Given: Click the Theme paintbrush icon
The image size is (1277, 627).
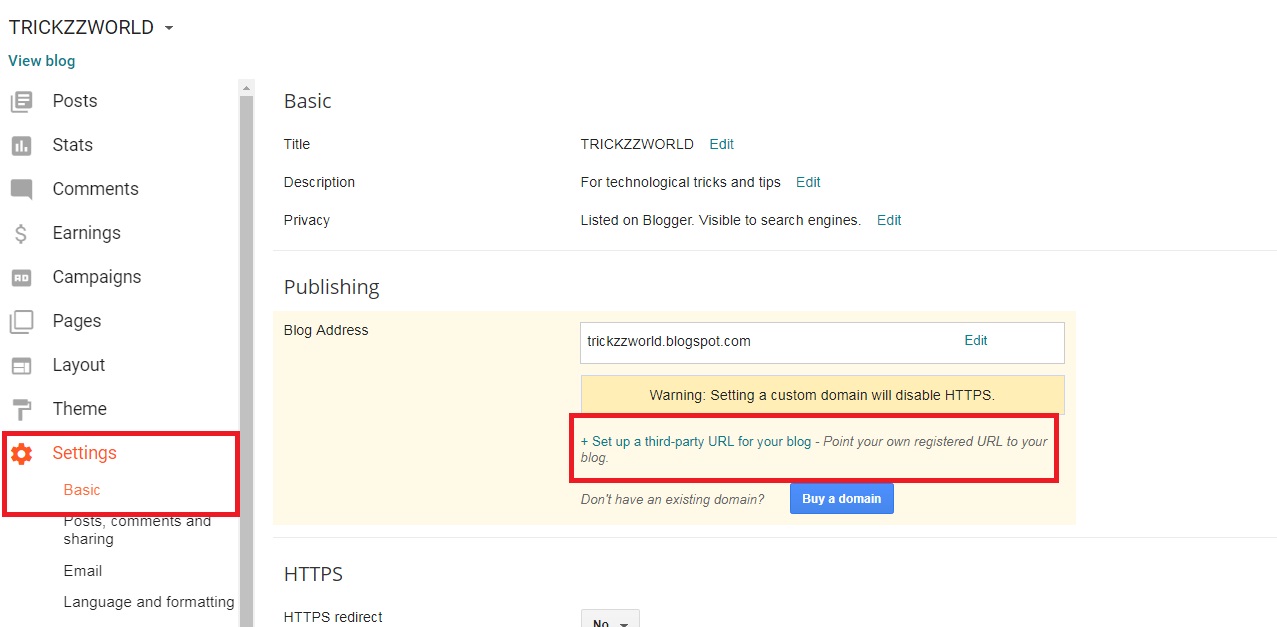Looking at the screenshot, I should pos(21,409).
